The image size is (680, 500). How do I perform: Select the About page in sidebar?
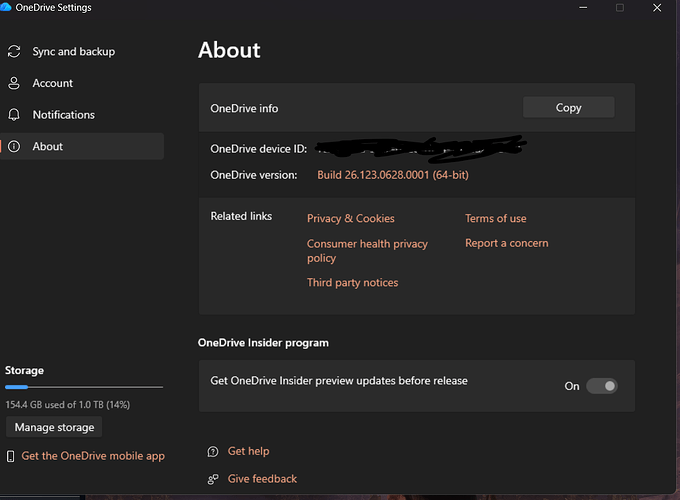click(x=82, y=147)
